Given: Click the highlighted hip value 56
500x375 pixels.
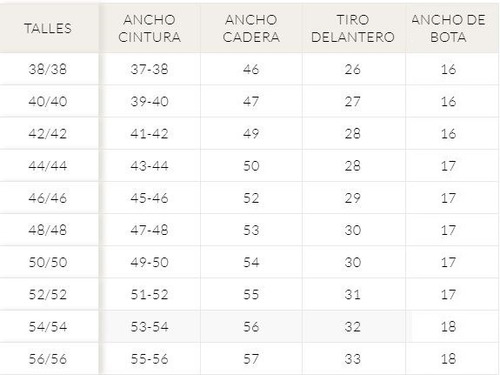Looking at the screenshot, I should coord(251,327).
